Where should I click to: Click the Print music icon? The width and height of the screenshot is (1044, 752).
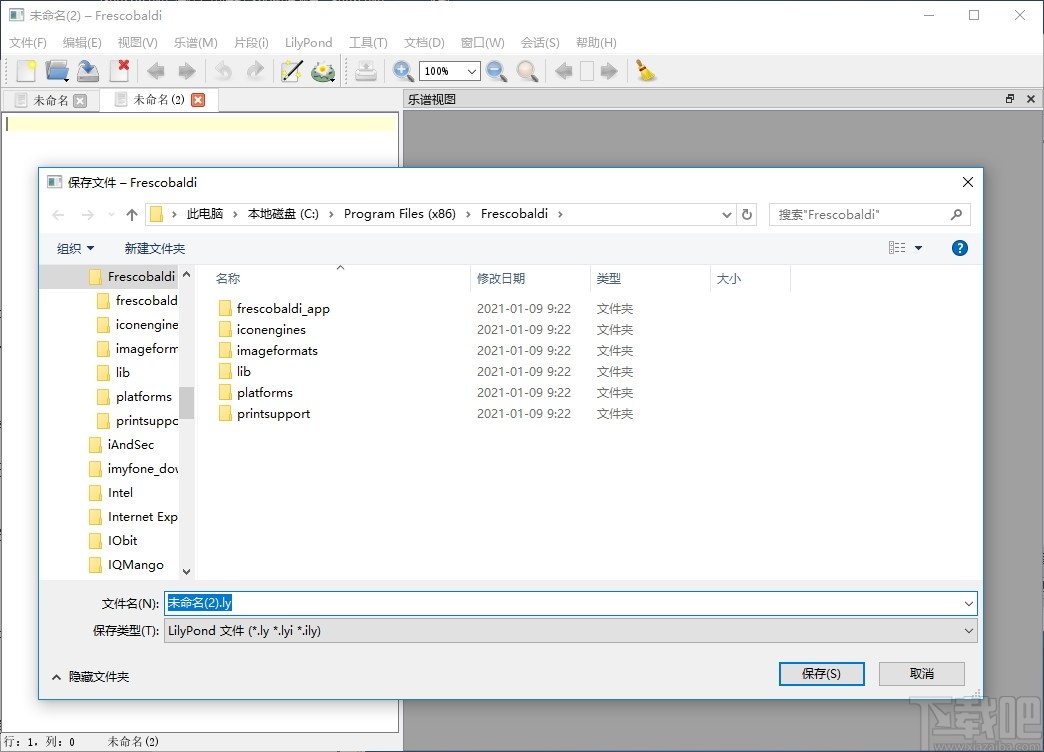pos(366,71)
